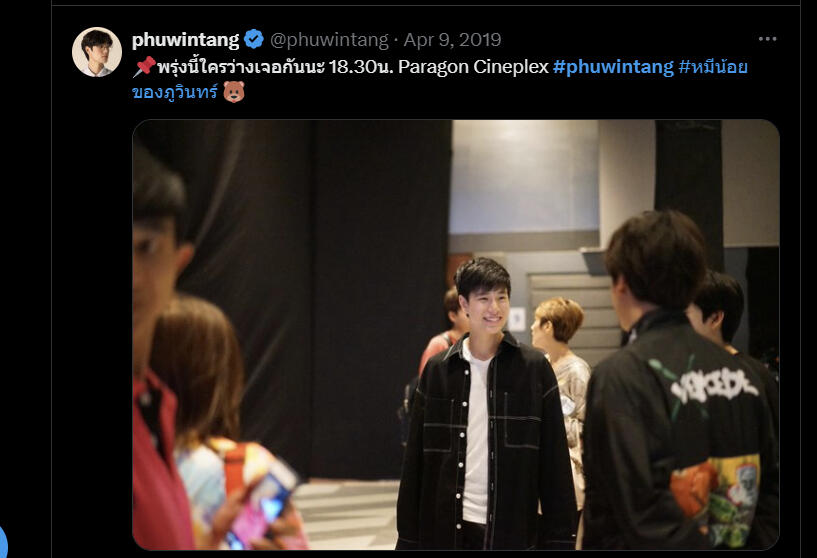The height and width of the screenshot is (558, 817).
Task: Click the 18.30น. time in tweet text
Action: click(x=361, y=67)
